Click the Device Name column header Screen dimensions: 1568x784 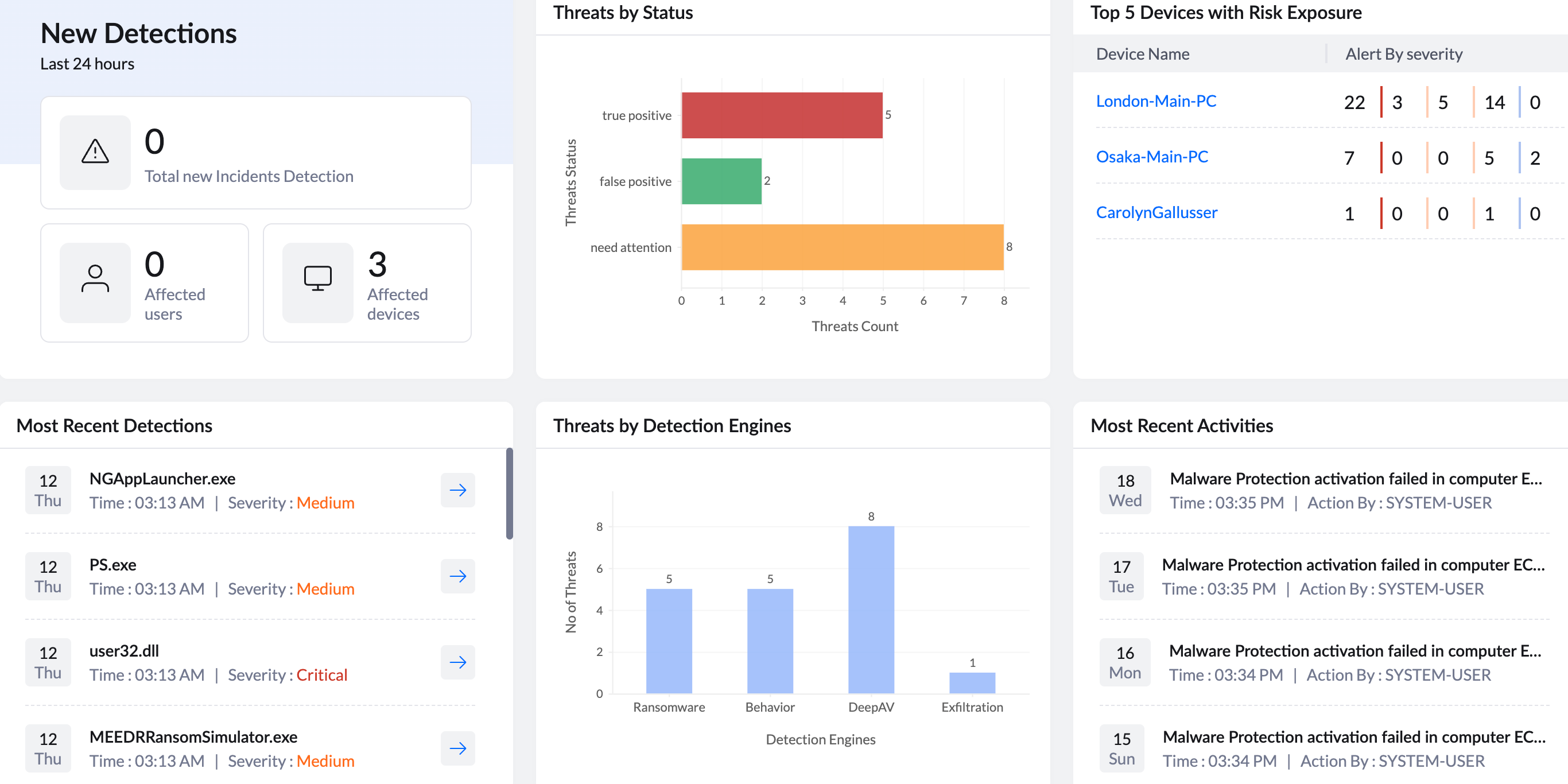click(x=1143, y=54)
